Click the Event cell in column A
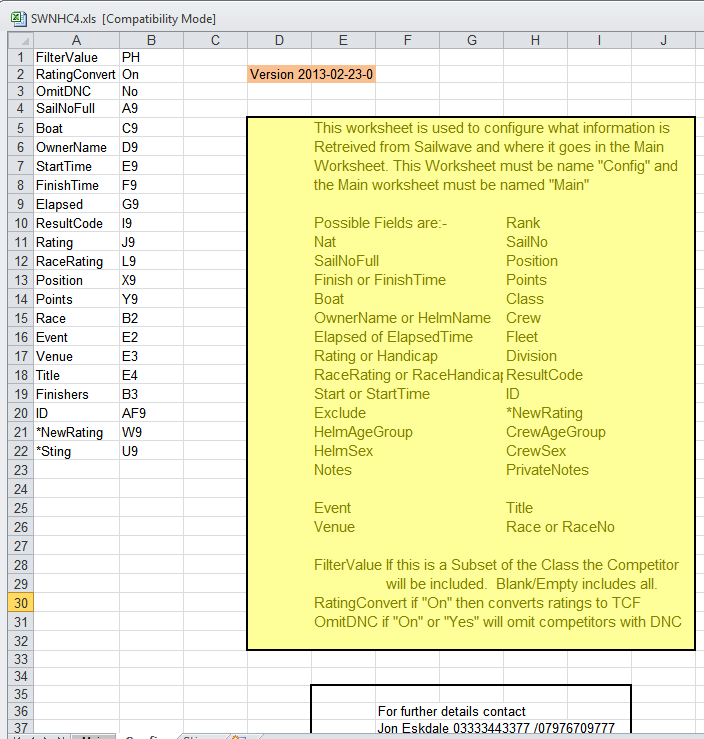The width and height of the screenshot is (704, 739). 76,337
